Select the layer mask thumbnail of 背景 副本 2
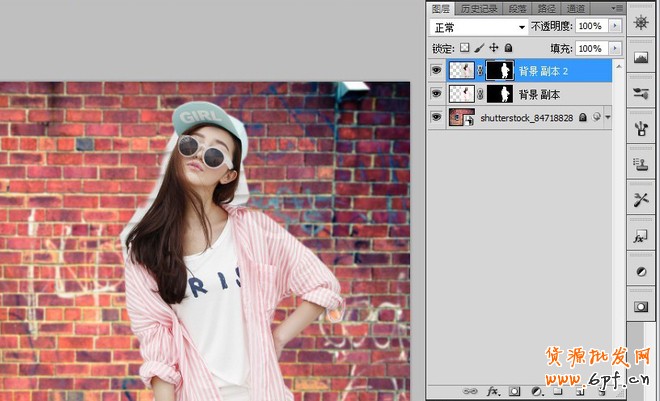This screenshot has width=660, height=401. point(499,70)
